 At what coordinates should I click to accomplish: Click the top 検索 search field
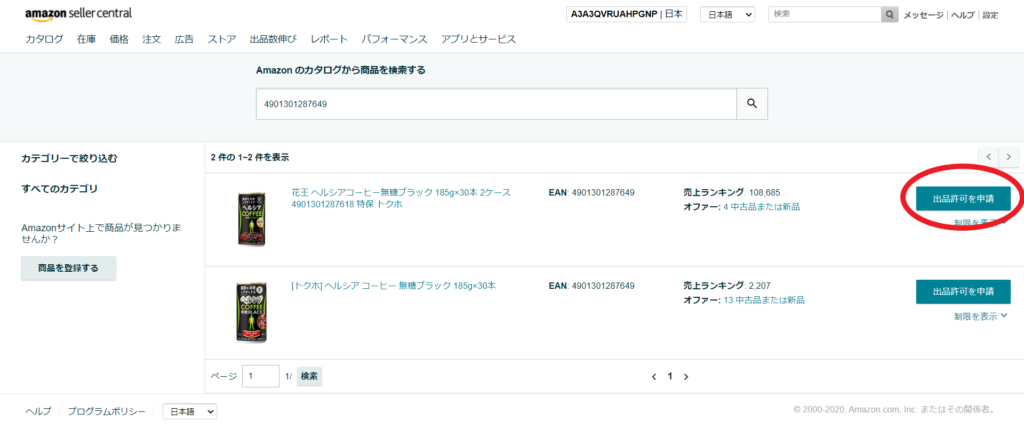(825, 14)
